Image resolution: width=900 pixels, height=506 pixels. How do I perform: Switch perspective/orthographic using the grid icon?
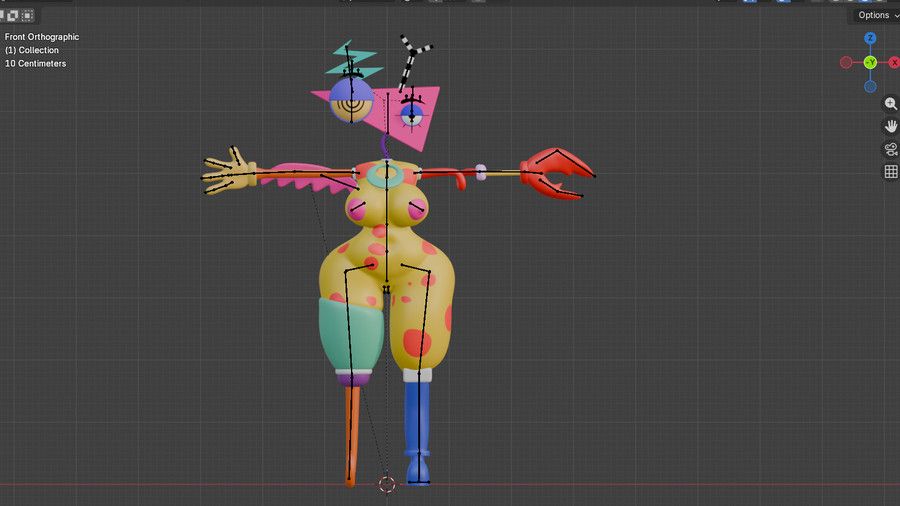pos(890,172)
